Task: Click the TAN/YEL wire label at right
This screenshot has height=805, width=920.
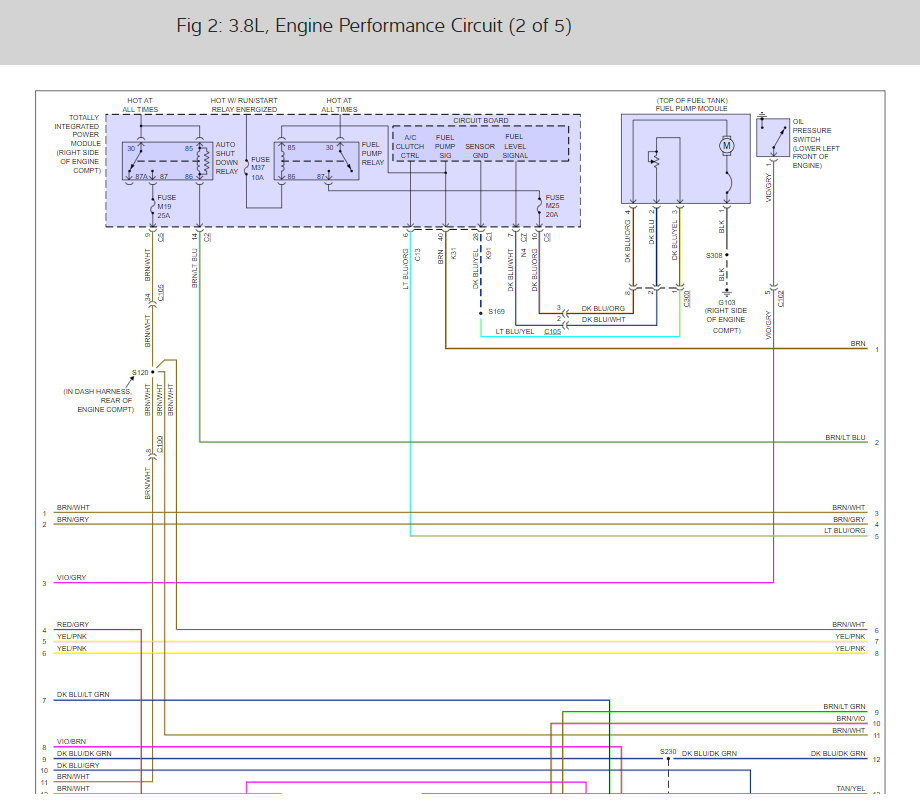Action: [850, 789]
